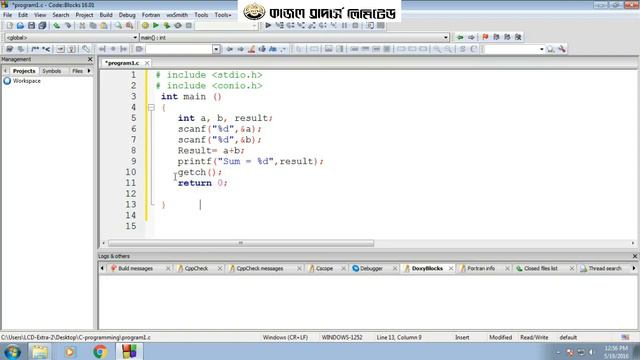Image resolution: width=640 pixels, height=360 pixels.
Task: Open Find with the magnifier icon
Action: 118,26
